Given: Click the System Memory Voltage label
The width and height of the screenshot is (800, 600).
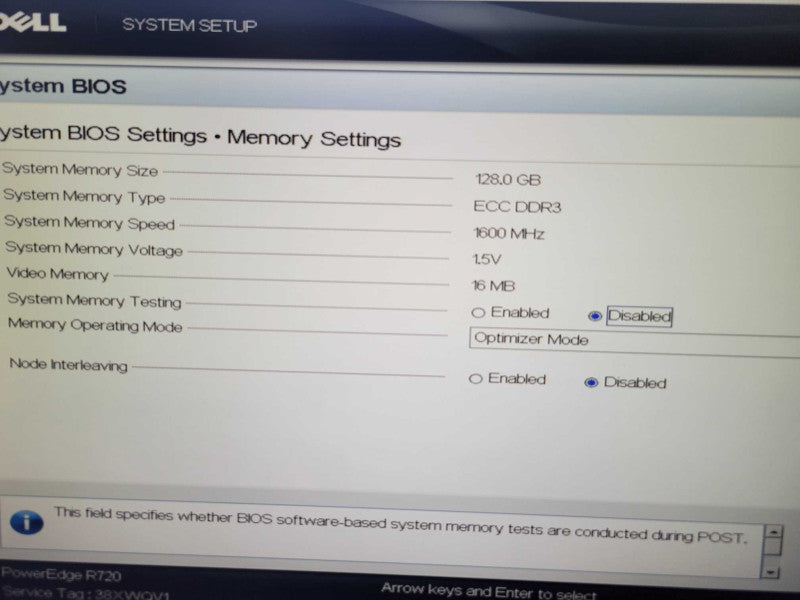Looking at the screenshot, I should pos(94,248).
